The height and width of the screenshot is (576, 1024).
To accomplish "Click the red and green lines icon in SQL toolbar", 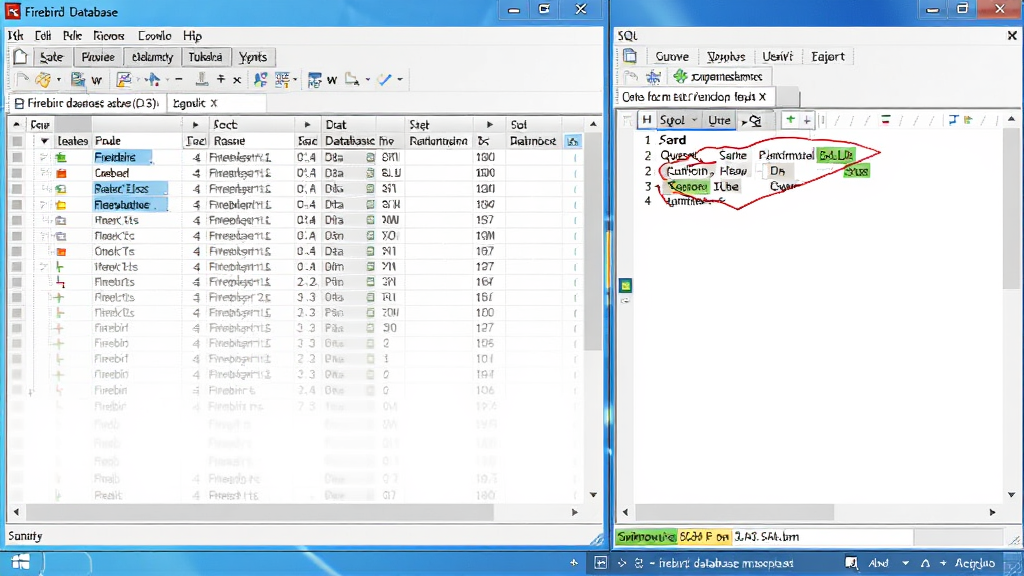I will tap(886, 120).
